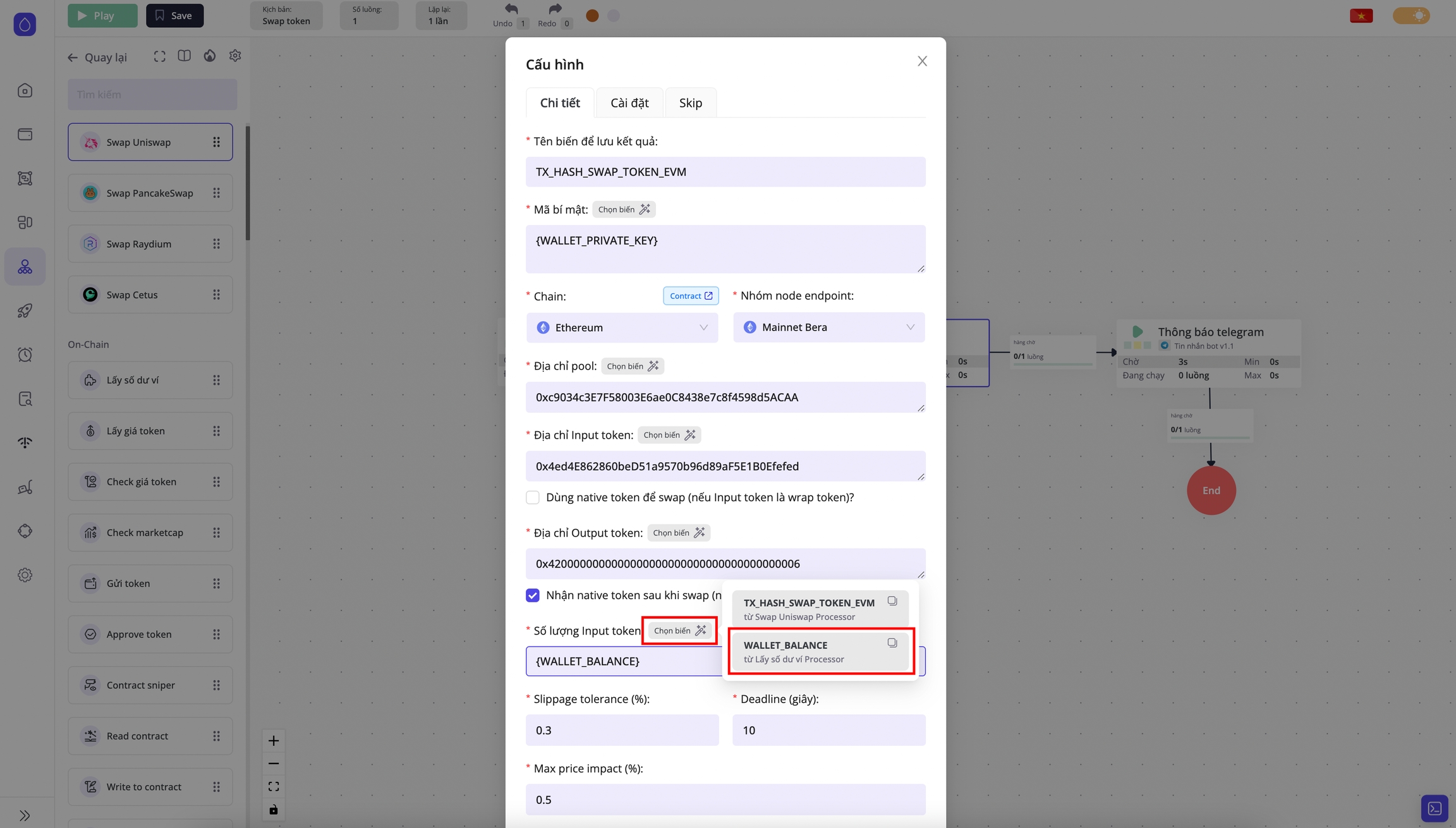This screenshot has width=1456, height=828.
Task: Click the Redo arrow icon
Action: point(554,9)
